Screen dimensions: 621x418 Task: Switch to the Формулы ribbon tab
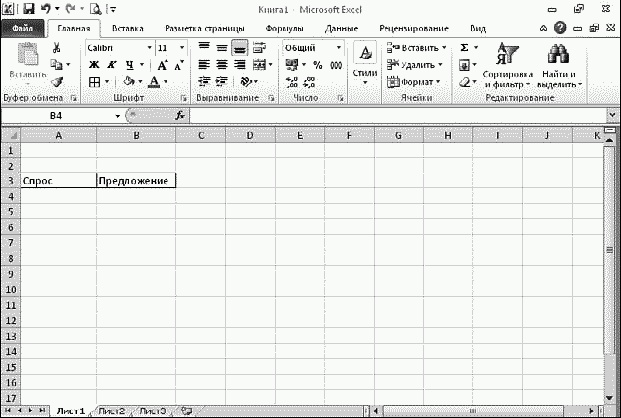click(283, 29)
